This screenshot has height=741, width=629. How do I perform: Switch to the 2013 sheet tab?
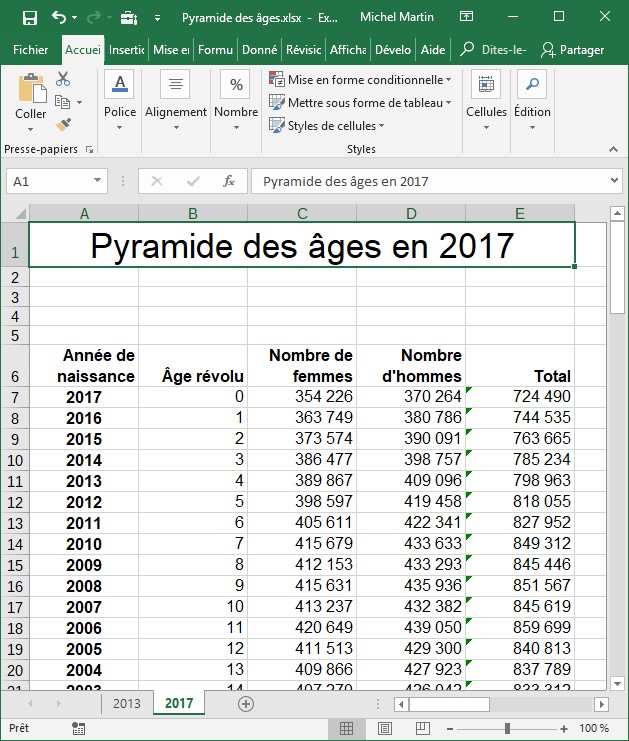(x=126, y=704)
